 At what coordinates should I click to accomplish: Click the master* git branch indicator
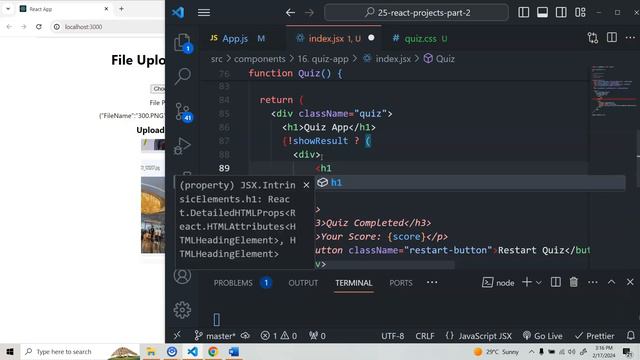click(215, 336)
